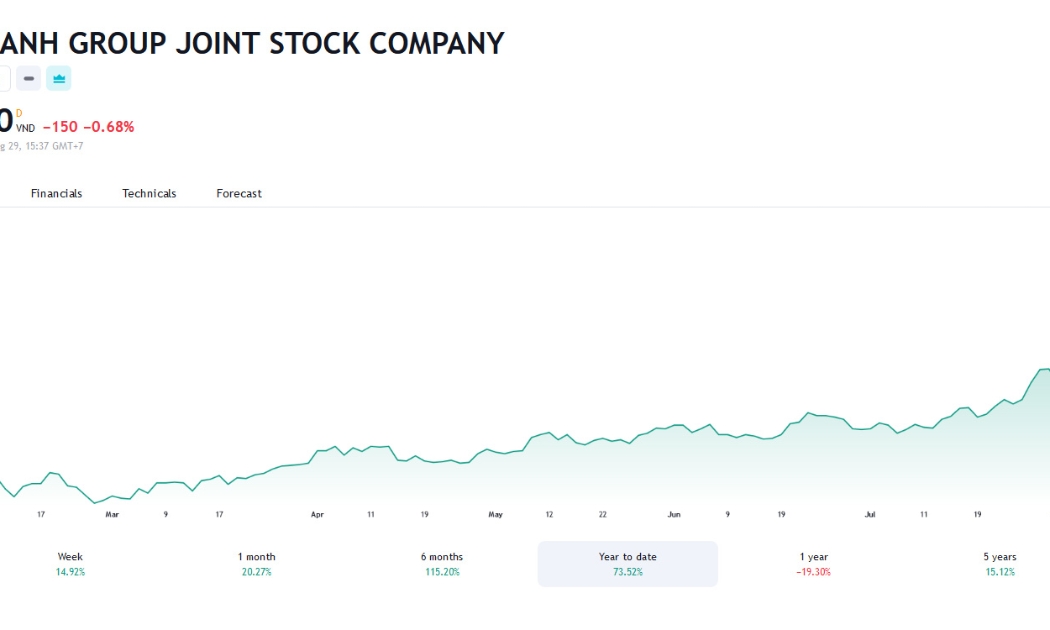Click the Jun label on the chart axis
The width and height of the screenshot is (1050, 630).
[x=674, y=514]
